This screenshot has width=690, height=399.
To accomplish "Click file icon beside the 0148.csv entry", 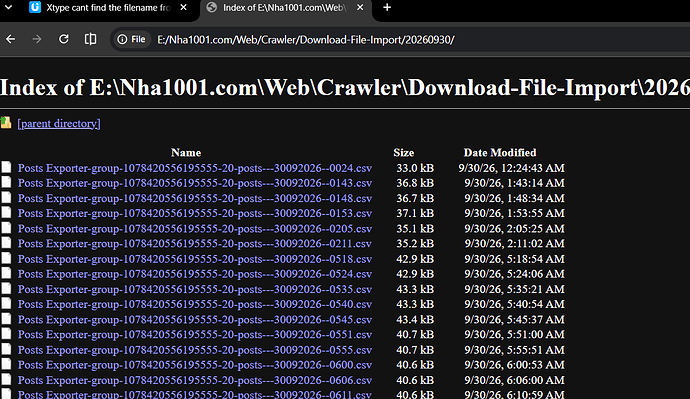I will [6, 198].
